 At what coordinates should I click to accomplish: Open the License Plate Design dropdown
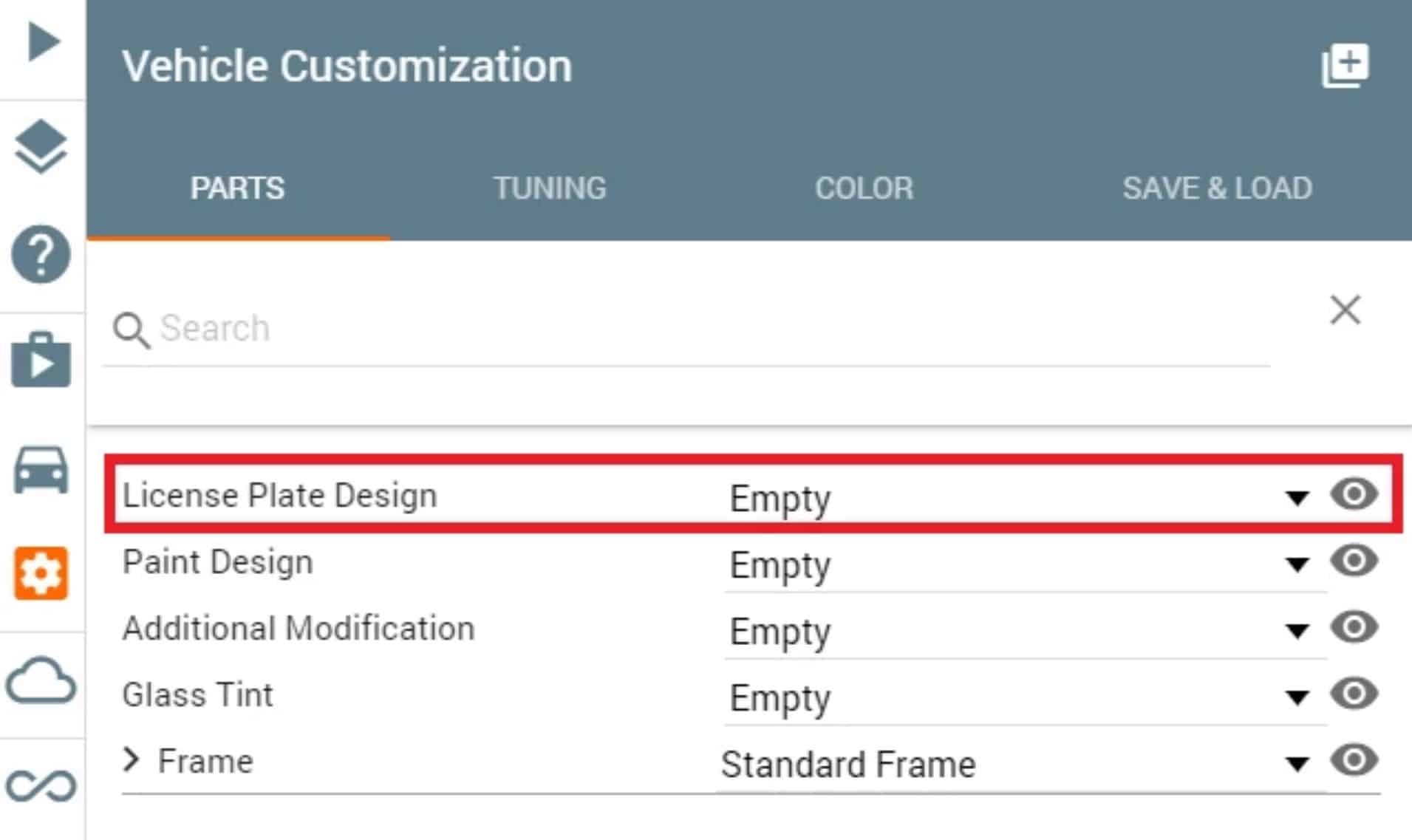1020,498
